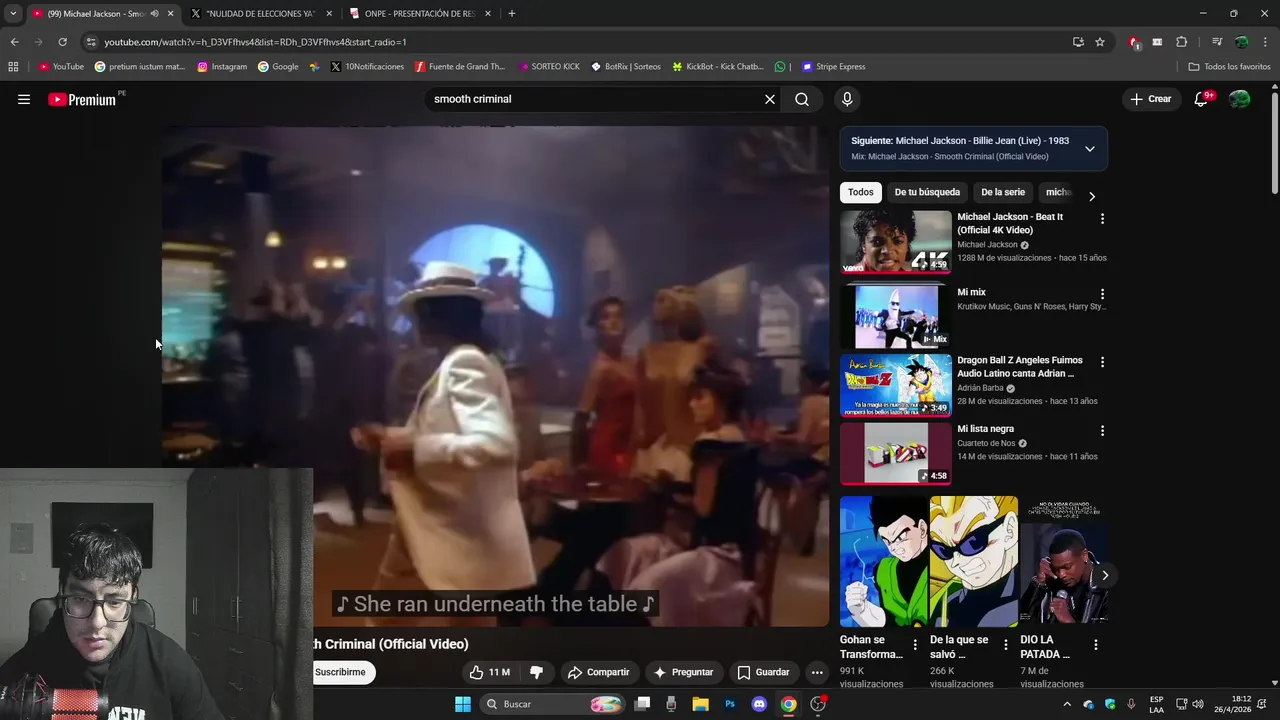Run the search with the magnifier button
Image resolution: width=1280 pixels, height=720 pixels.
click(802, 99)
